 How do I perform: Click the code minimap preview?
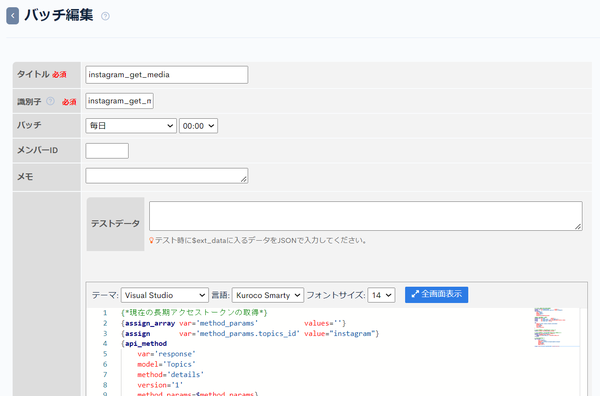[557, 327]
